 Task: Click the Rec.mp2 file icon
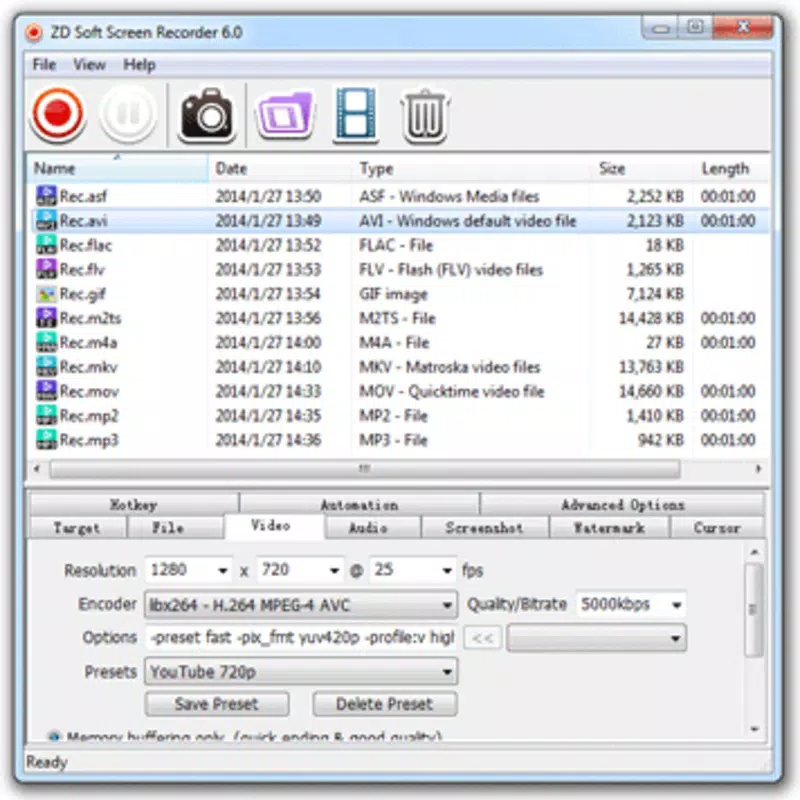coord(46,416)
